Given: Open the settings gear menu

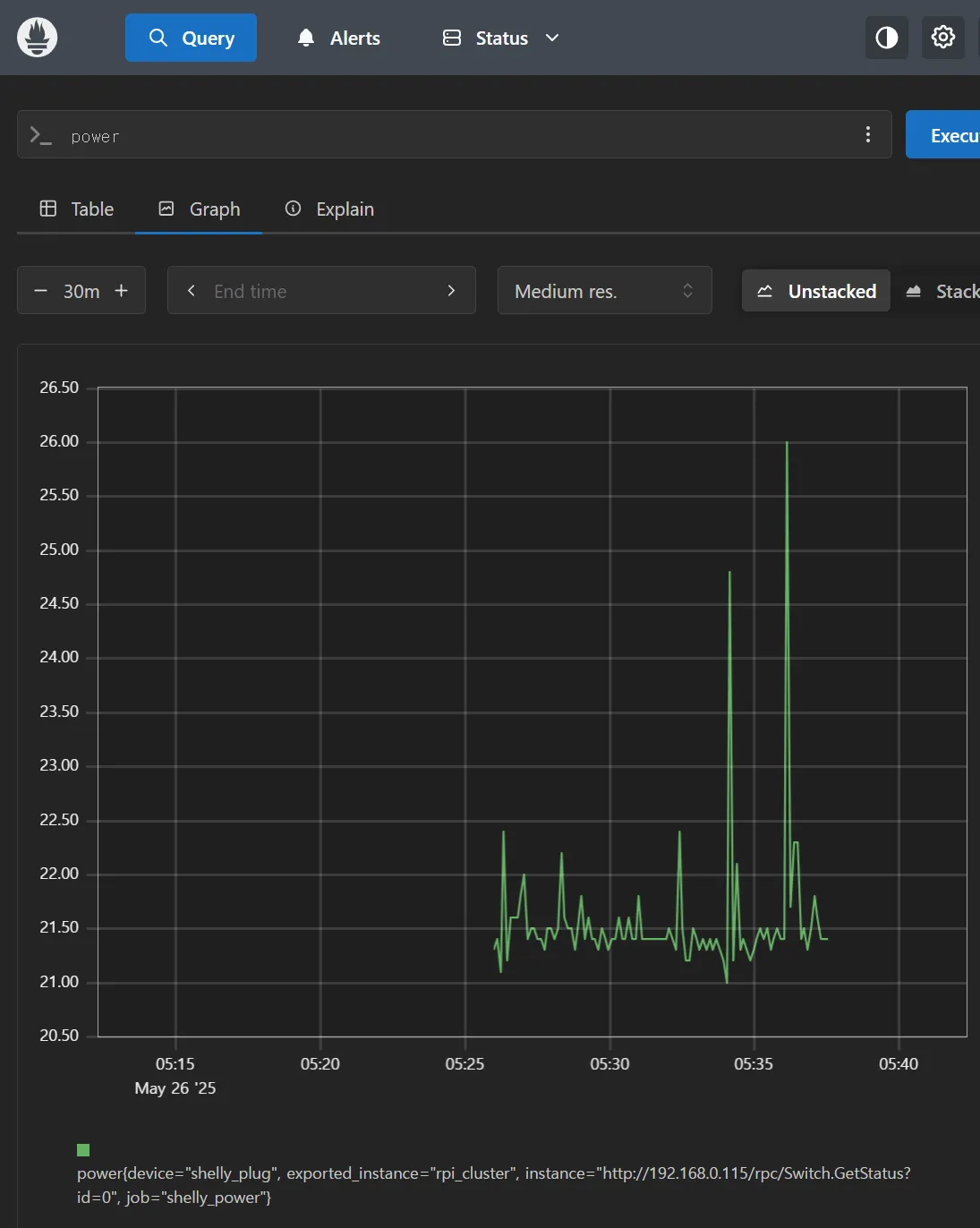Looking at the screenshot, I should pos(943,38).
